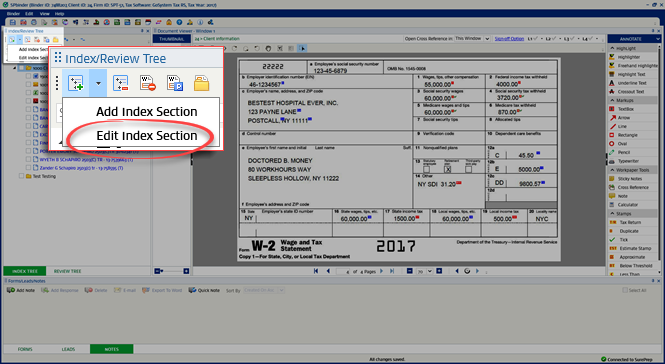Switch to the FORMS tab
The height and width of the screenshot is (364, 665).
pyautogui.click(x=25, y=349)
